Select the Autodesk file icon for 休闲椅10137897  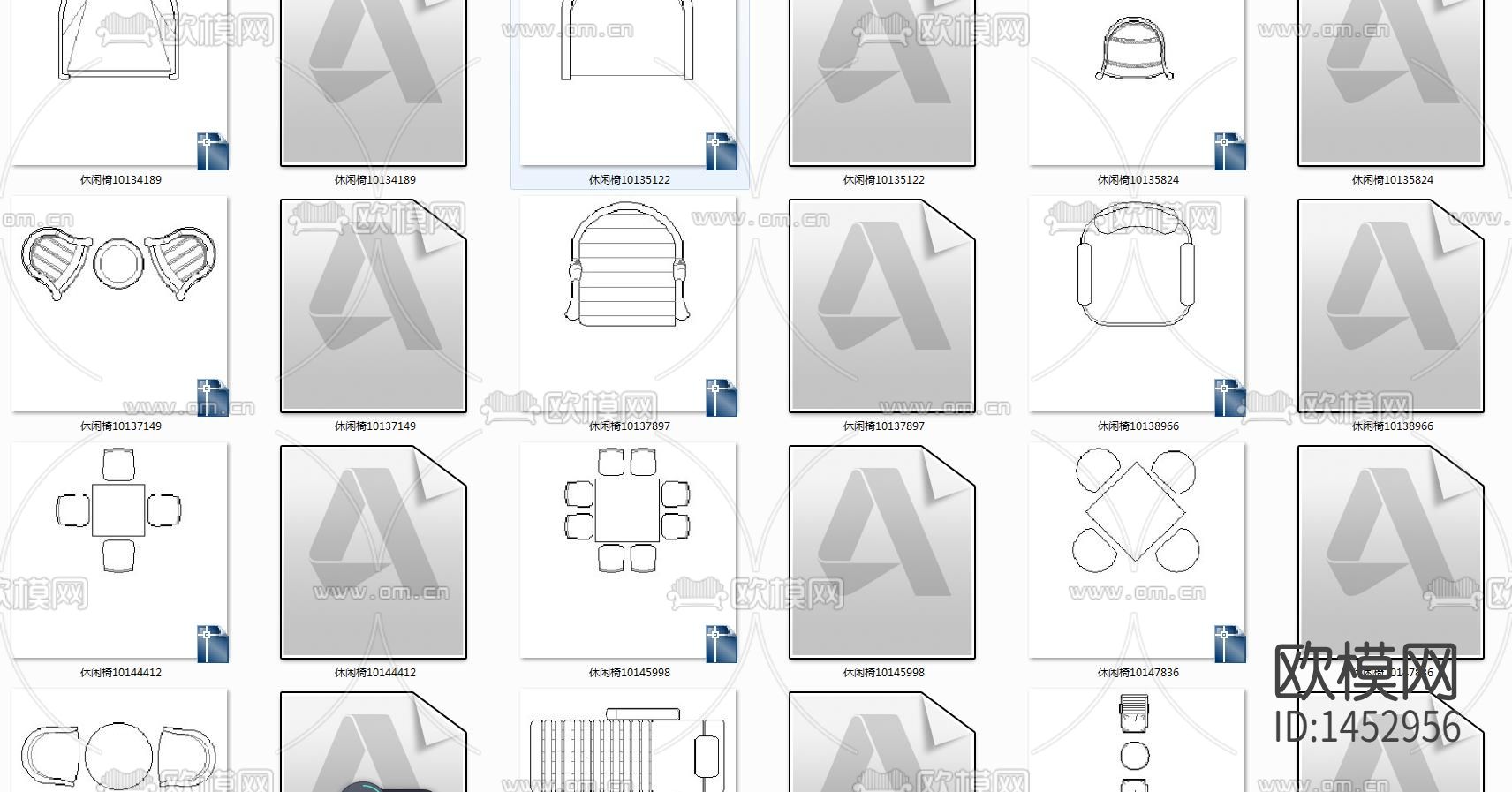(x=882, y=305)
